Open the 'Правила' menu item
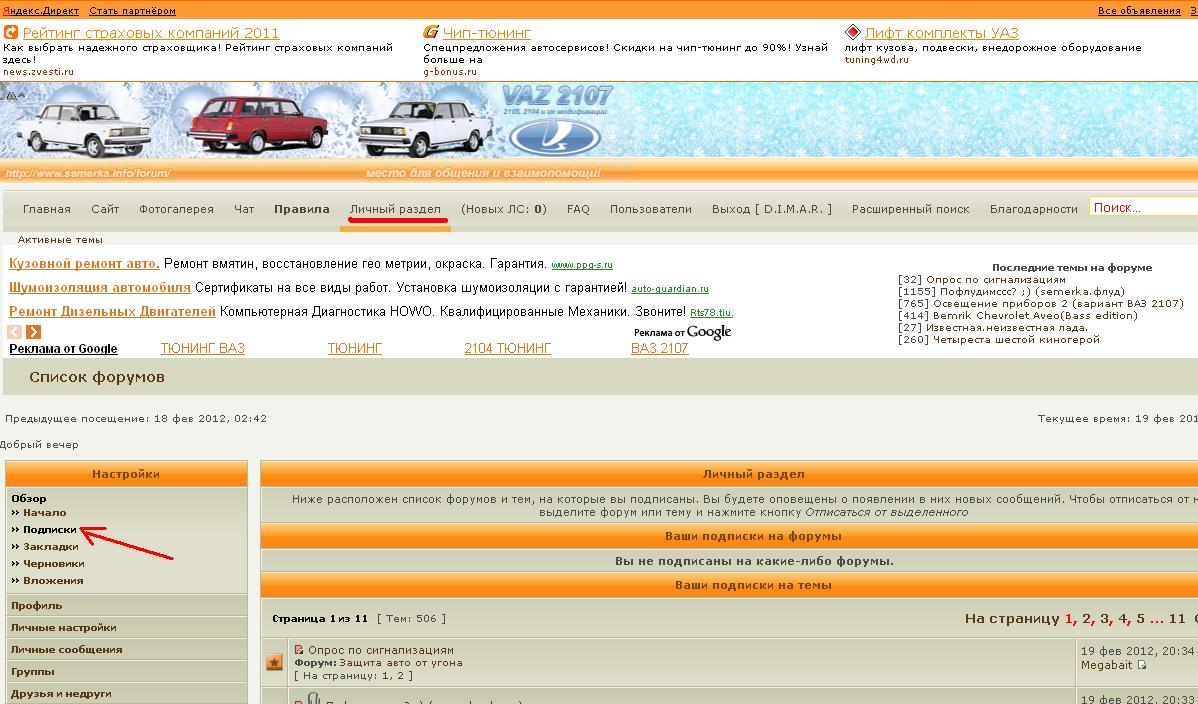The width and height of the screenshot is (1198, 704). 301,209
